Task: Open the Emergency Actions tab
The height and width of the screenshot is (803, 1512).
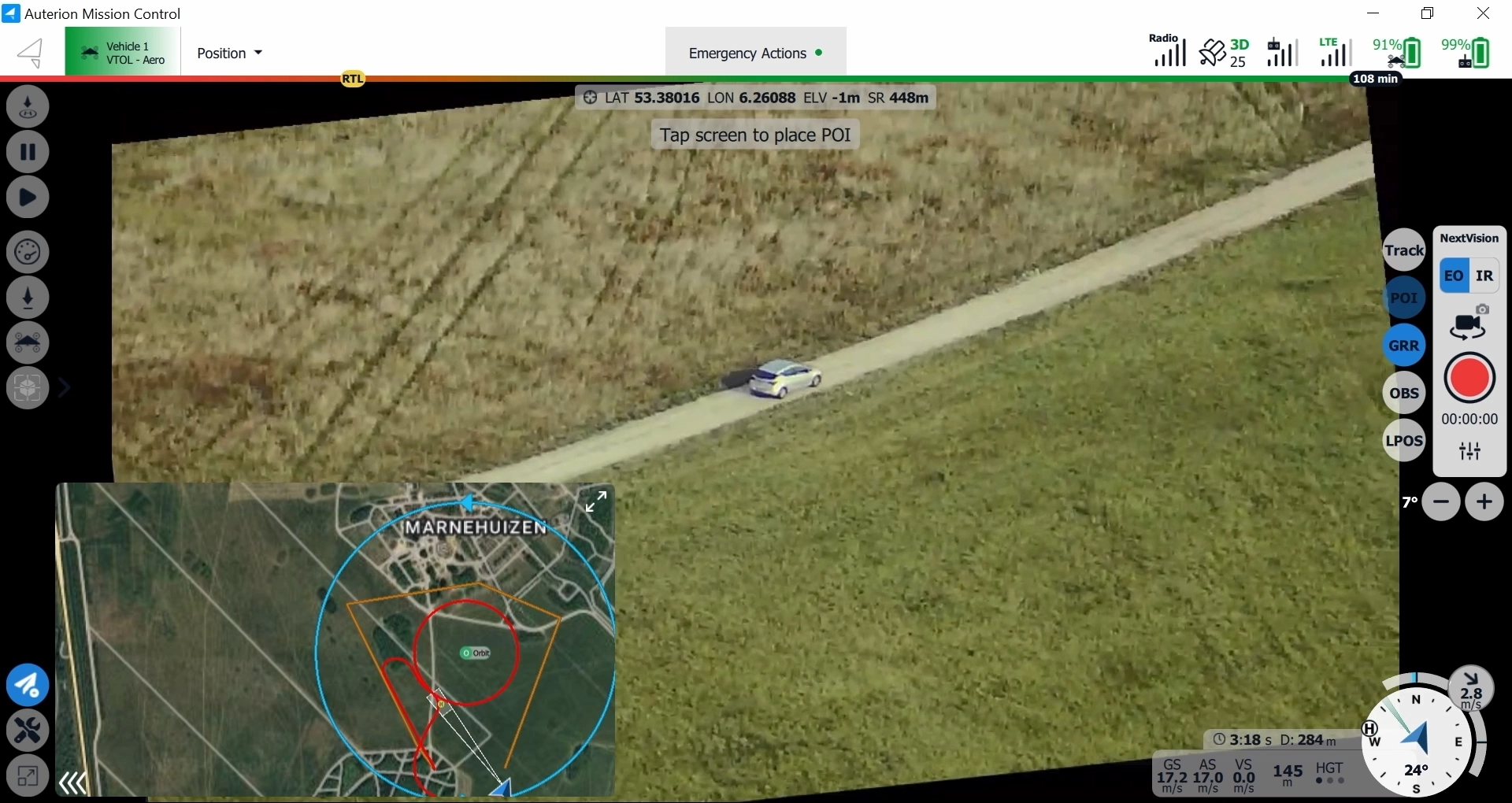Action: click(755, 53)
